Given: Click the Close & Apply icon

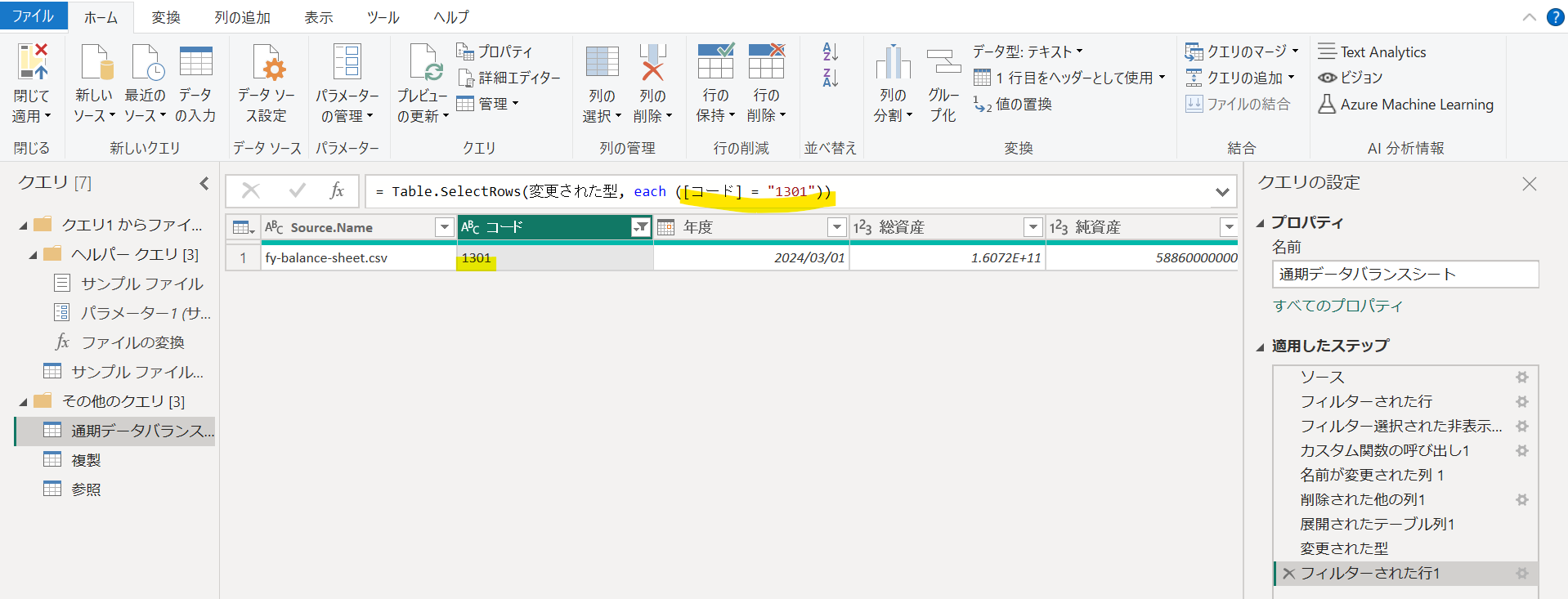Looking at the screenshot, I should pyautogui.click(x=32, y=62).
